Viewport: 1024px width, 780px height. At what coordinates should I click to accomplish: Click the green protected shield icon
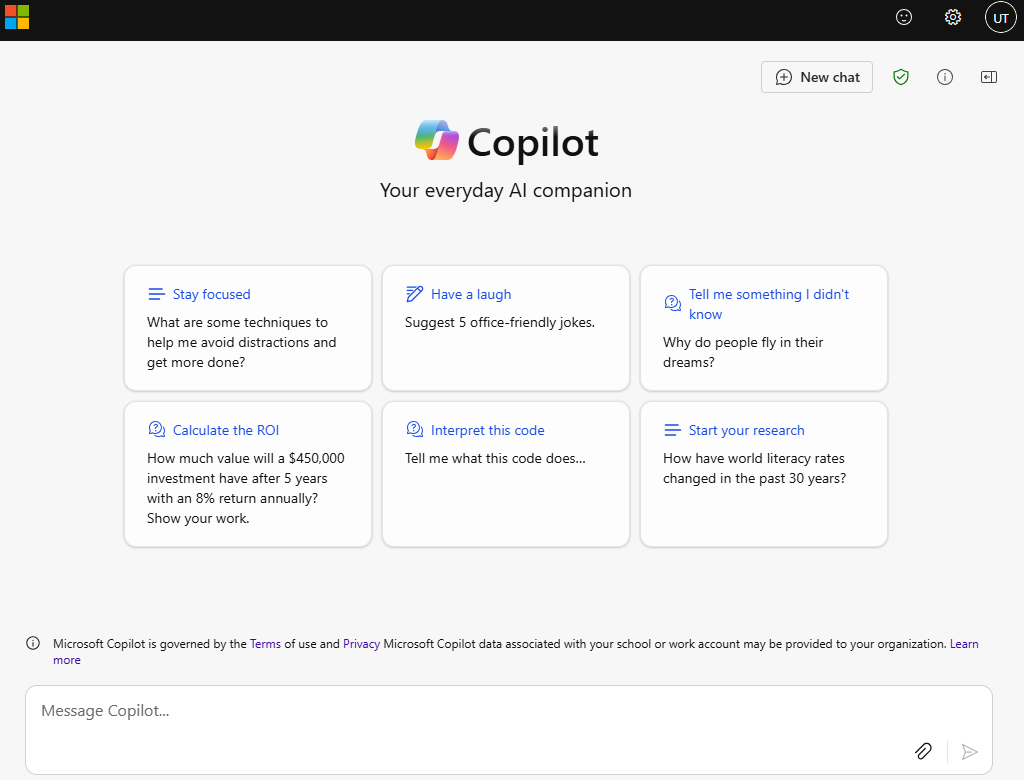[901, 77]
